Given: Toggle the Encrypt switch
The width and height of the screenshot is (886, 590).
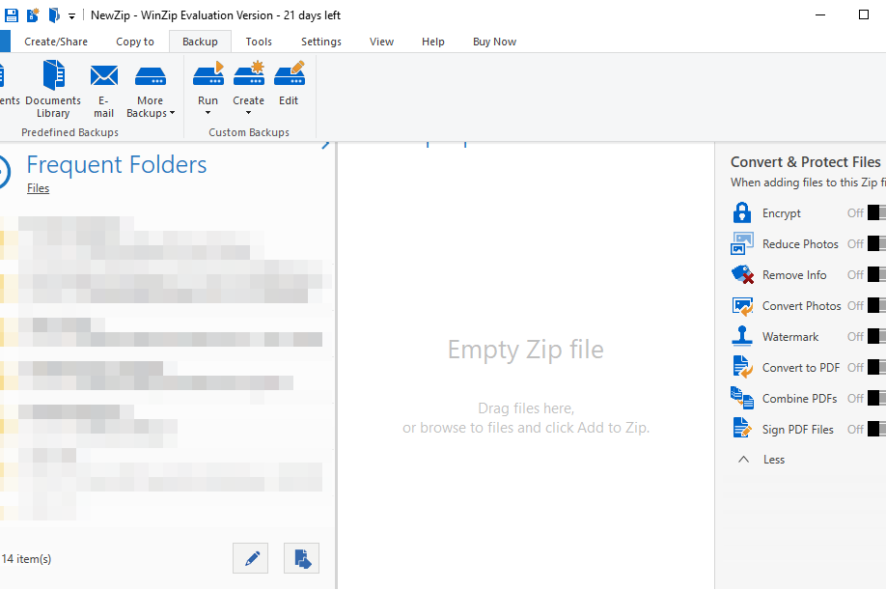Looking at the screenshot, I should coord(876,213).
